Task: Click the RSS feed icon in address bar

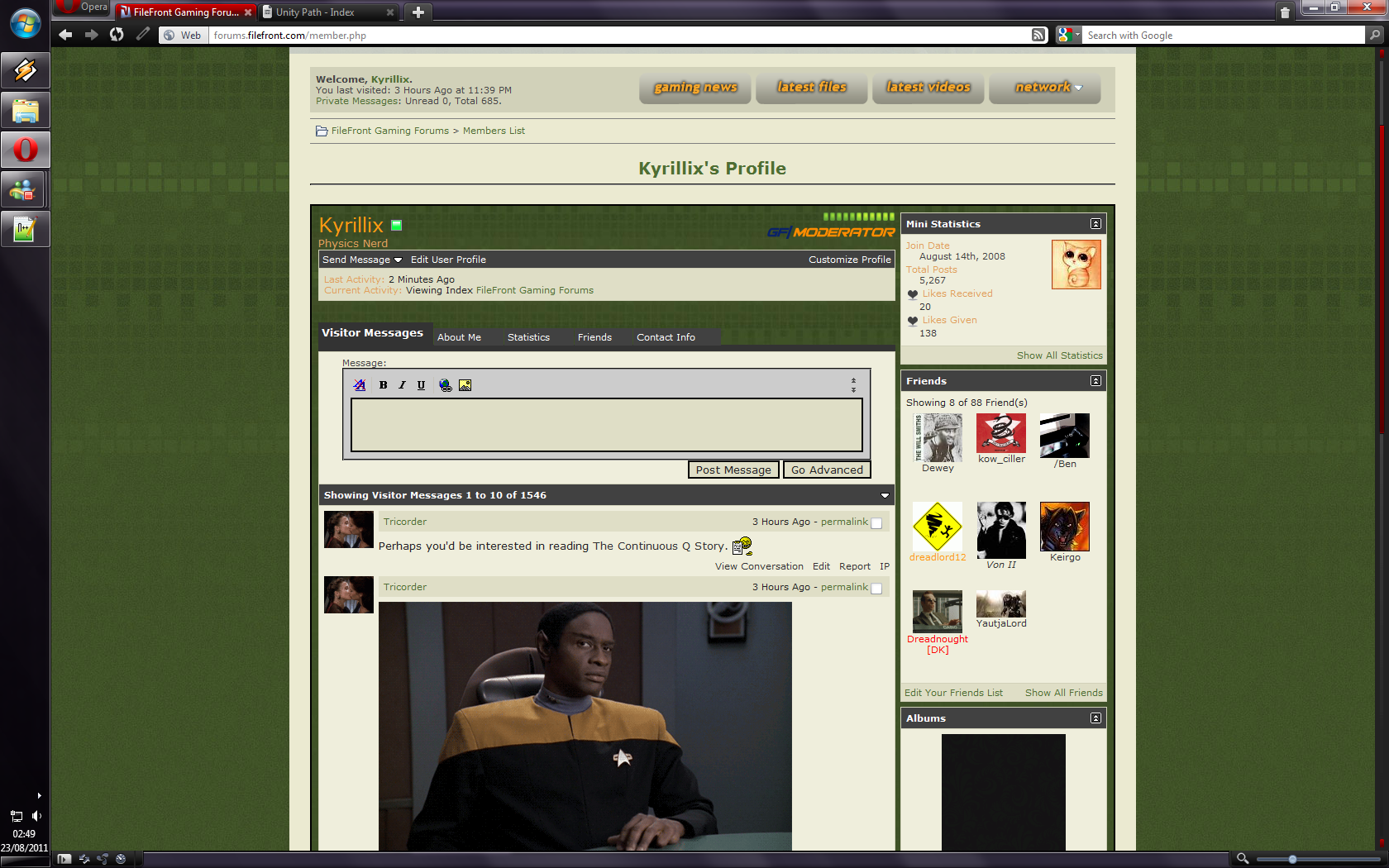Action: coord(1038,35)
